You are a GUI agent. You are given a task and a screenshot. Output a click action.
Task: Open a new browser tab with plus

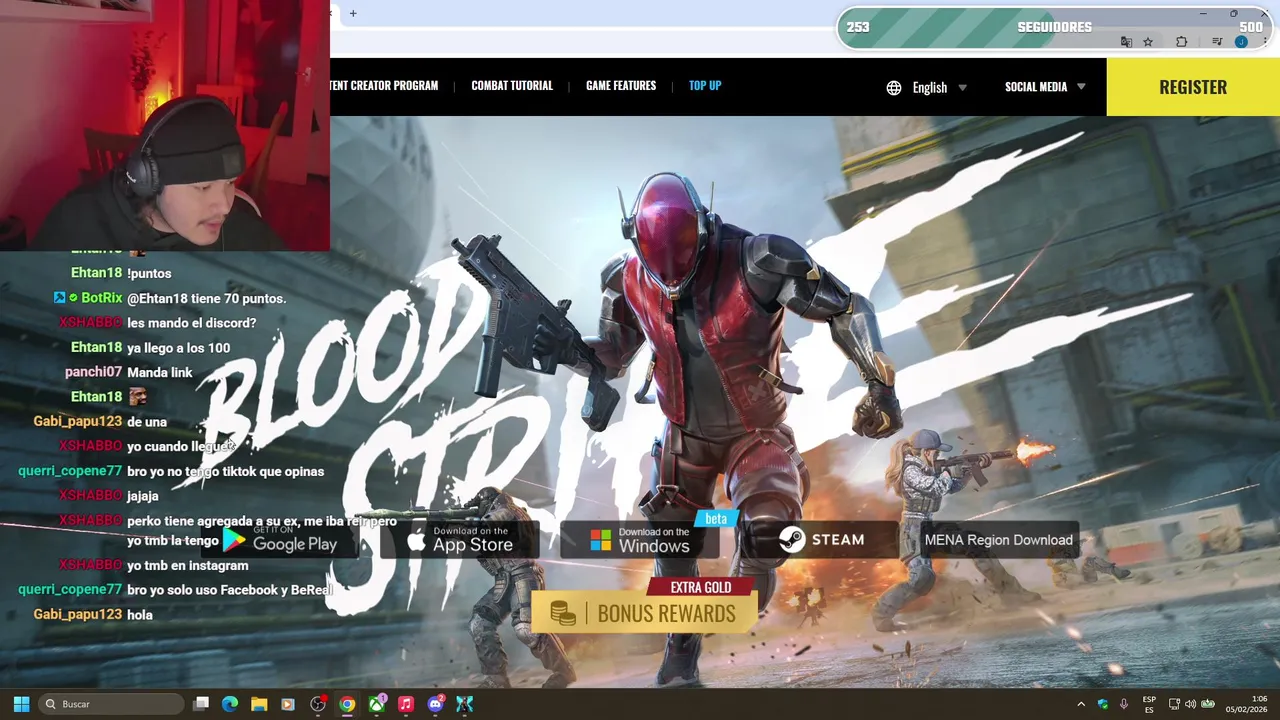[x=353, y=13]
